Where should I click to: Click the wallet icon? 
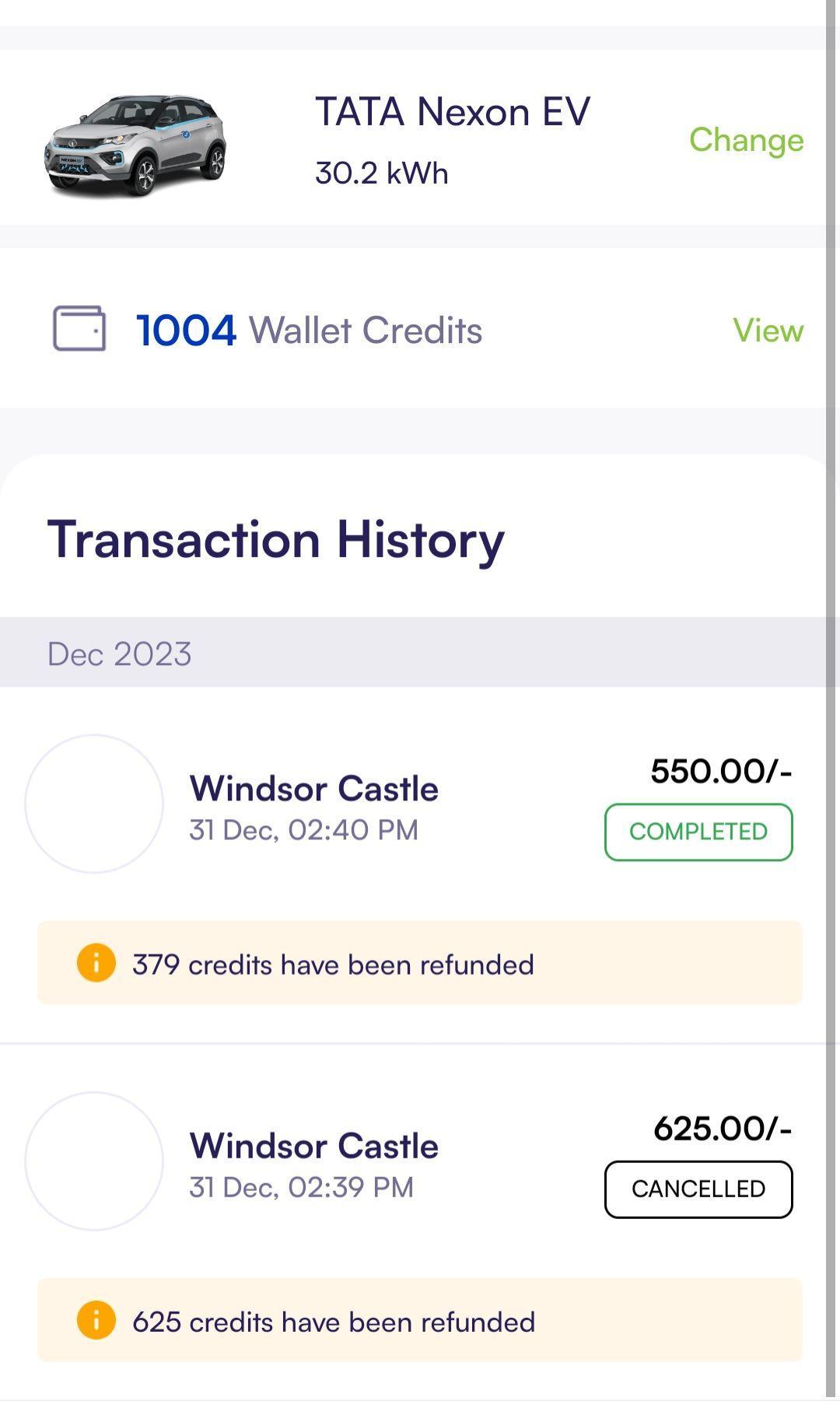coord(79,329)
